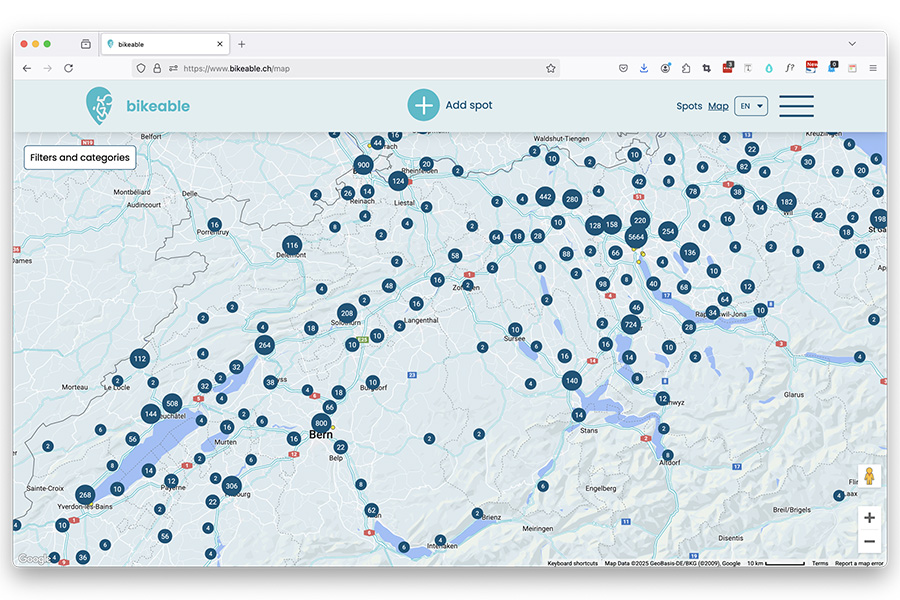The height and width of the screenshot is (600, 900).
Task: Click the Google logo on map
Action: [33, 559]
